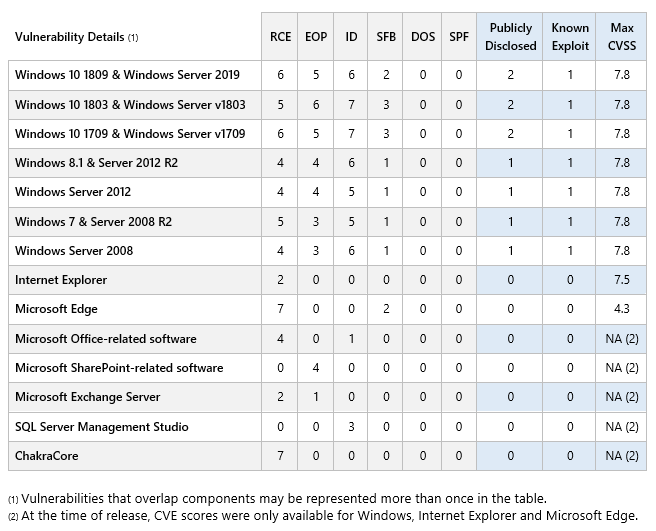Click the Microsoft Edge row label
The width and height of the screenshot is (656, 531).
point(56,309)
